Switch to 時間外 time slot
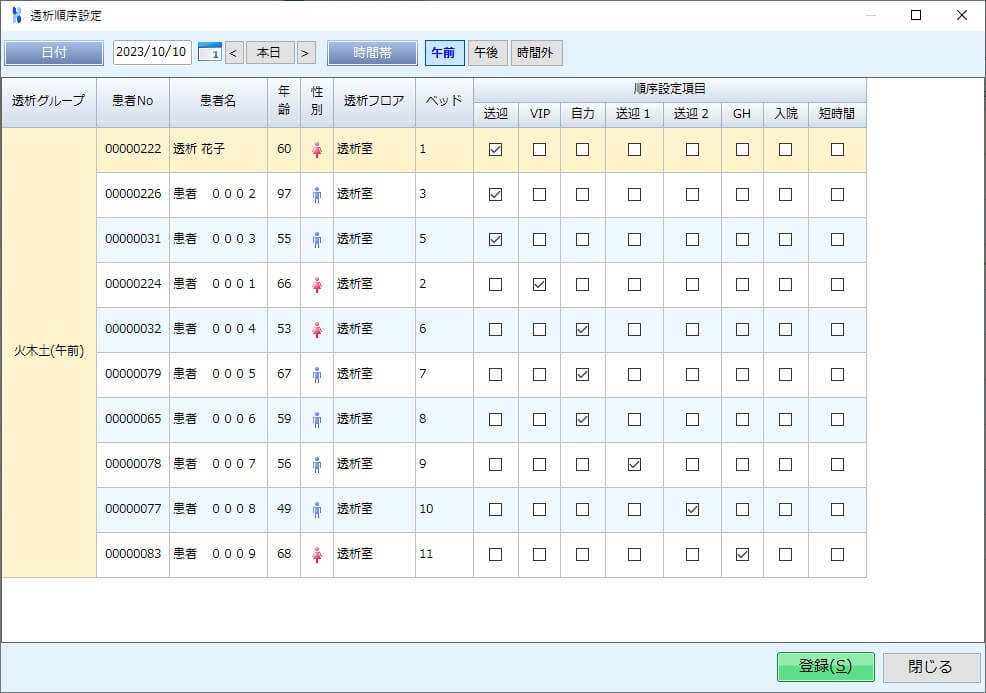Screen dimensions: 986x693 pyautogui.click(x=536, y=53)
